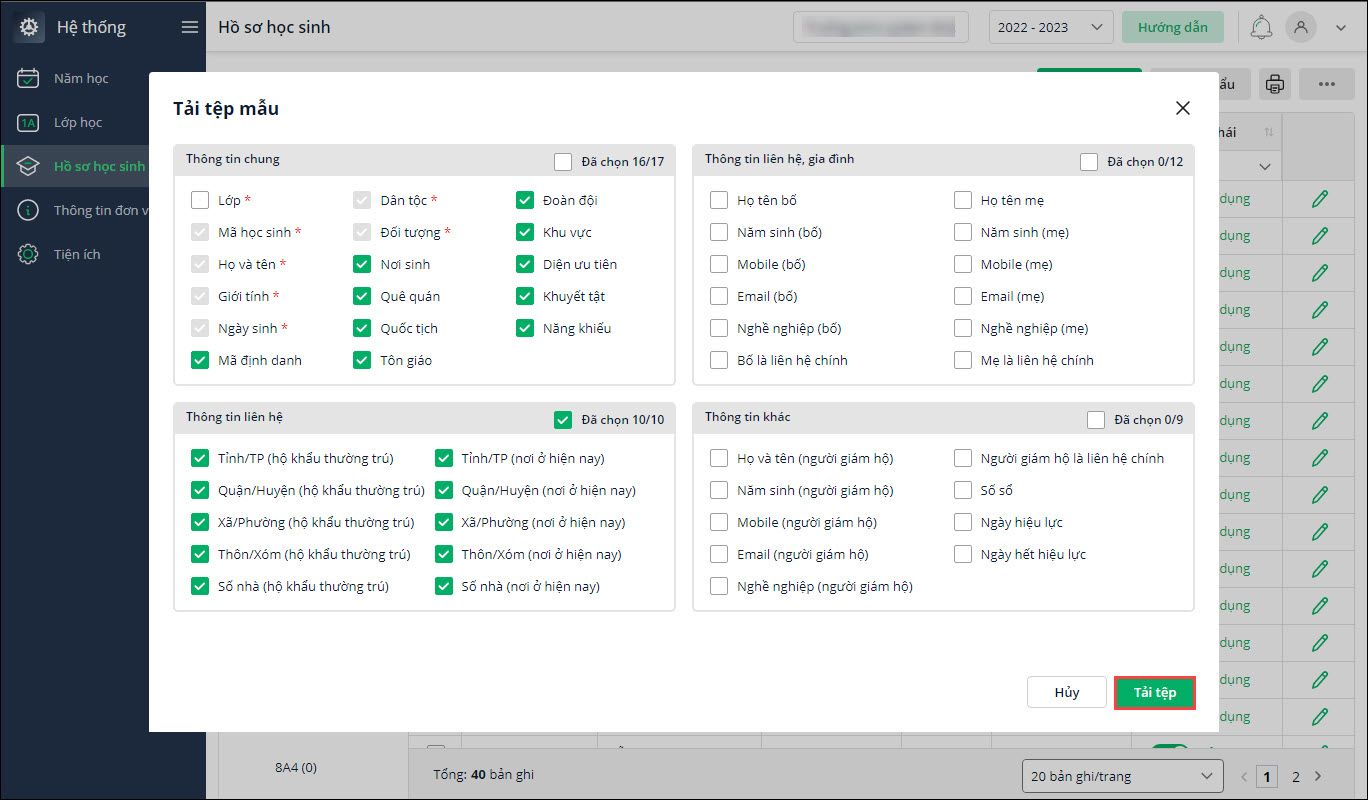Screen dimensions: 1368x800
Task: Click the Hệ thống gear icon
Action: coord(29,27)
